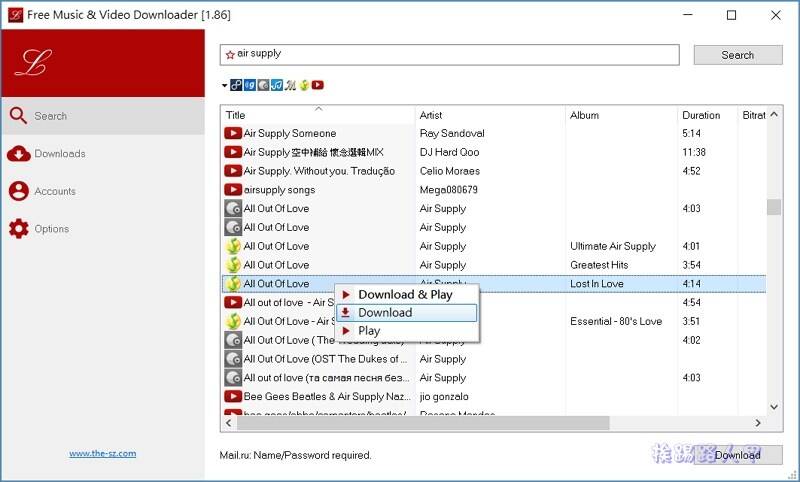Choose Play from the context menu

pos(407,331)
